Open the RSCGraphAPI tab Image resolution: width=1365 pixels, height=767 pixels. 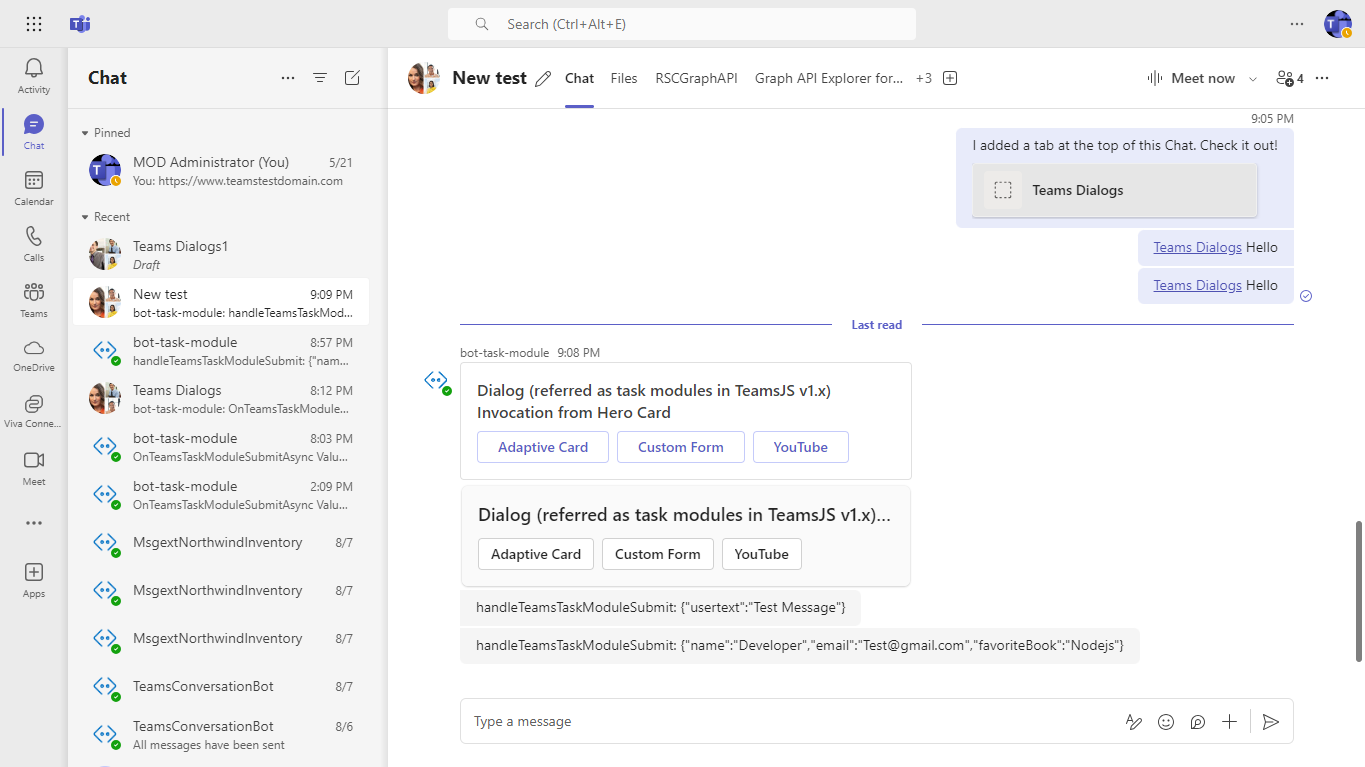[x=696, y=78]
